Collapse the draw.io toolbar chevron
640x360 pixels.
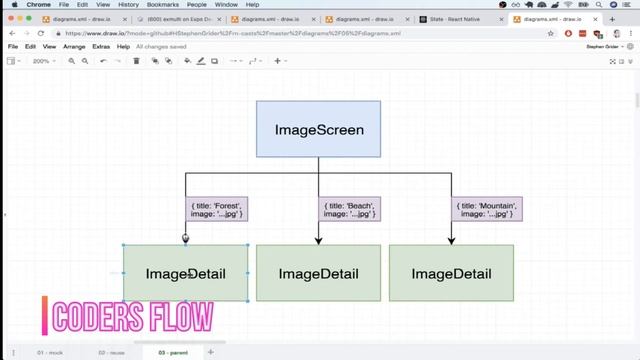[630, 61]
